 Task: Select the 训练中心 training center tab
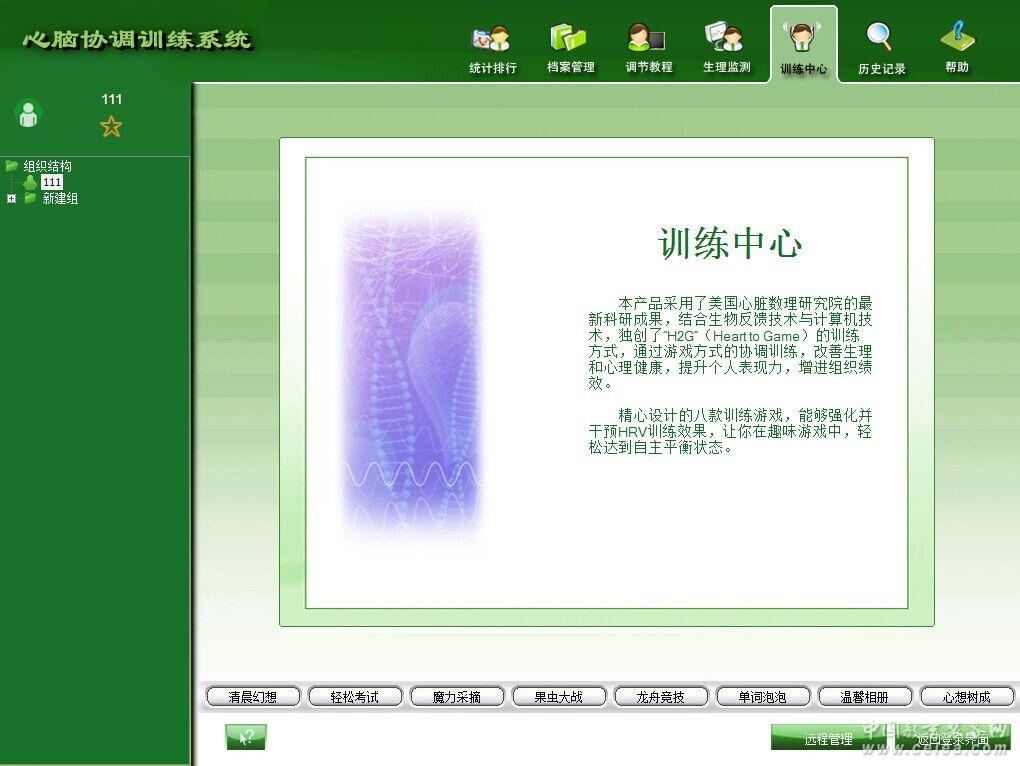[x=803, y=48]
